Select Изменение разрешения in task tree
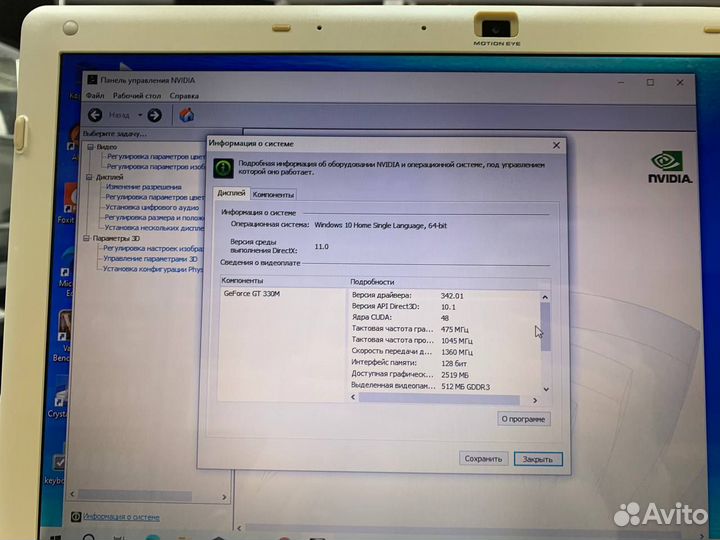This screenshot has width=720, height=540. coord(144,187)
